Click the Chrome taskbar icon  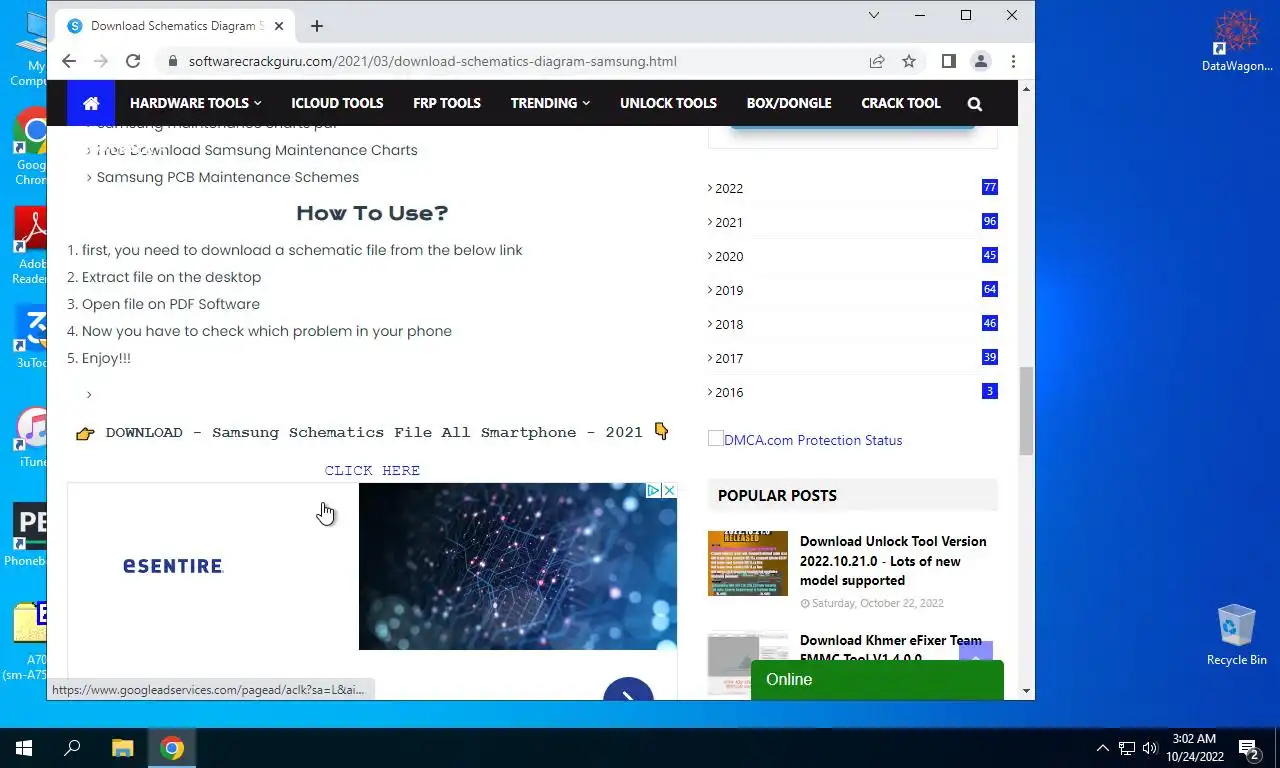pyautogui.click(x=172, y=747)
